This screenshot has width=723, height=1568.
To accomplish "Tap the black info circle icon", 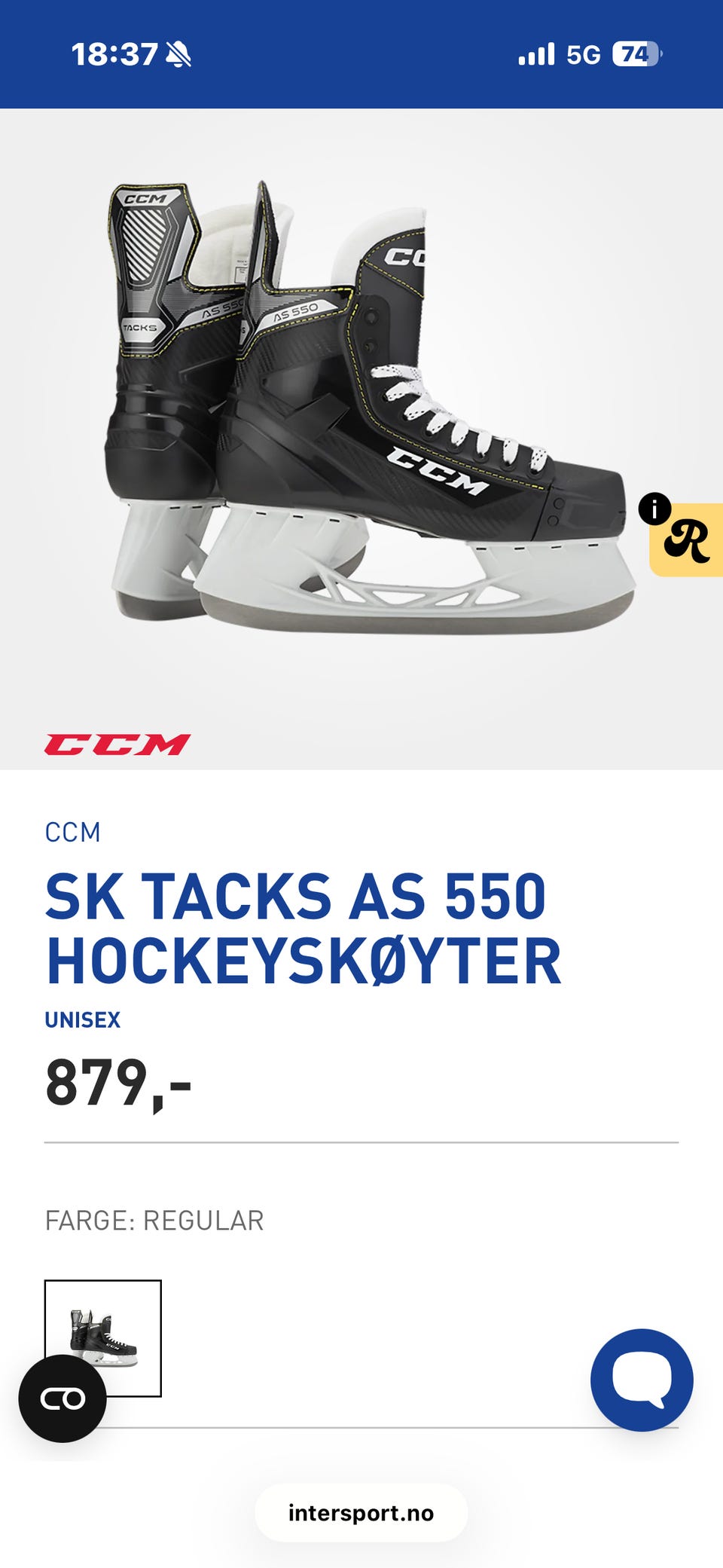I will pyautogui.click(x=654, y=509).
